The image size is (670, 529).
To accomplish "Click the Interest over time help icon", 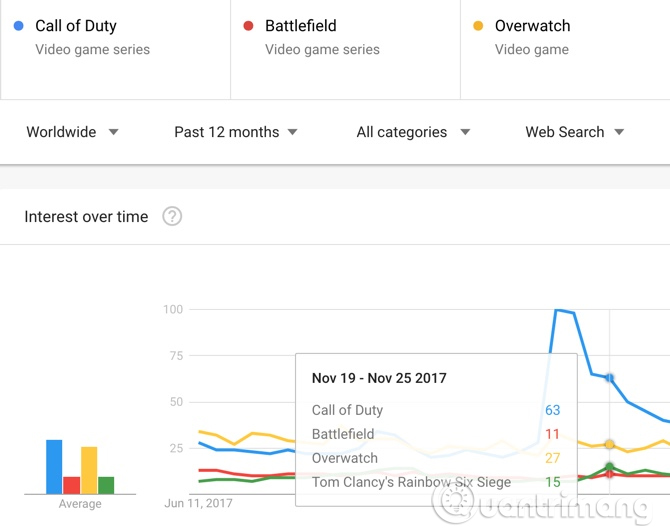I will tap(172, 217).
